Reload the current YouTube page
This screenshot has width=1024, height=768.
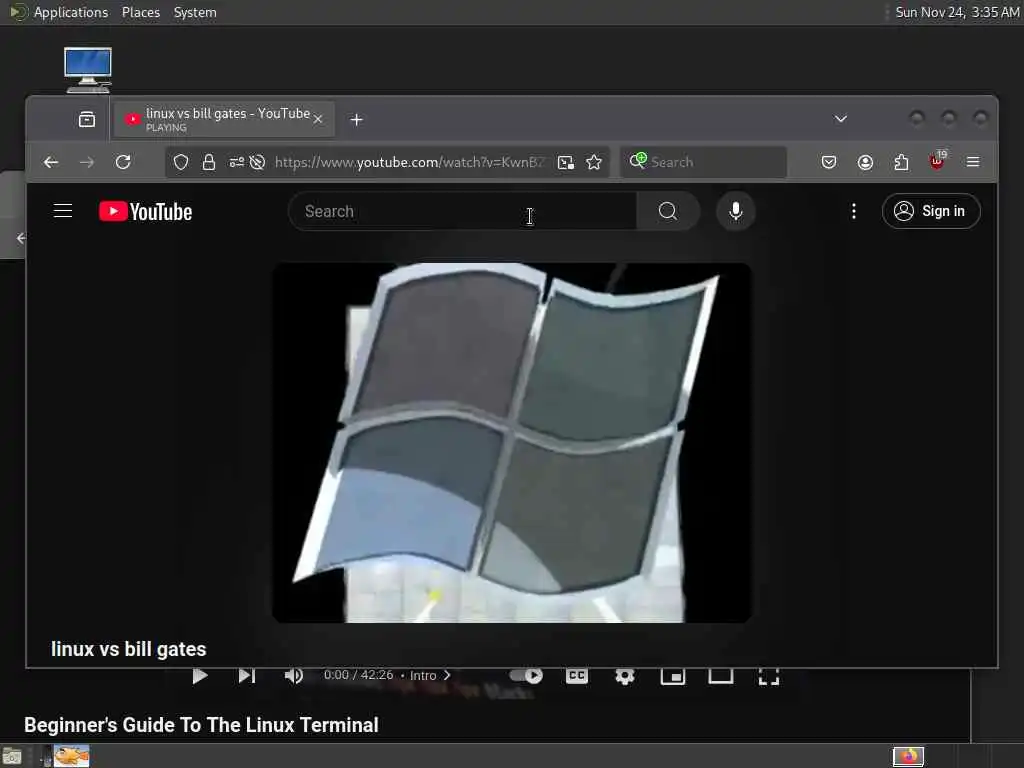pos(123,162)
